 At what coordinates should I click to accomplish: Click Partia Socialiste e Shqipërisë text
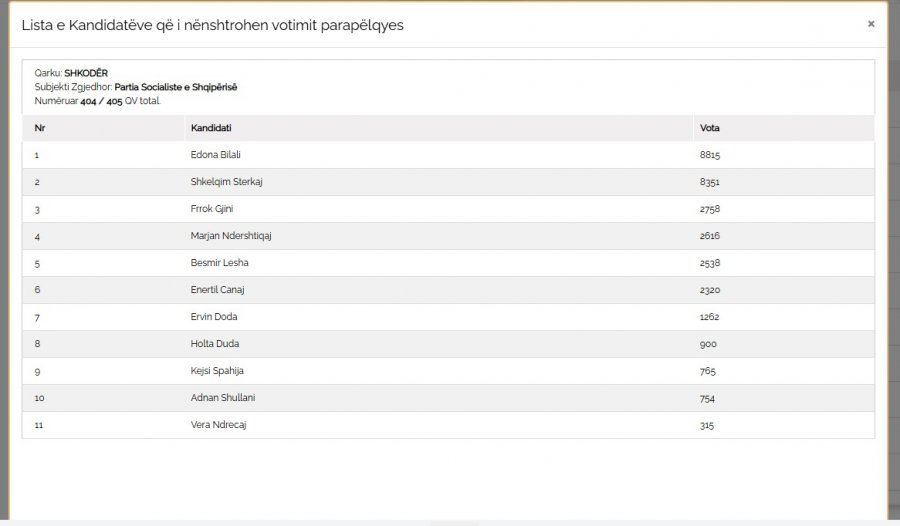point(176,87)
